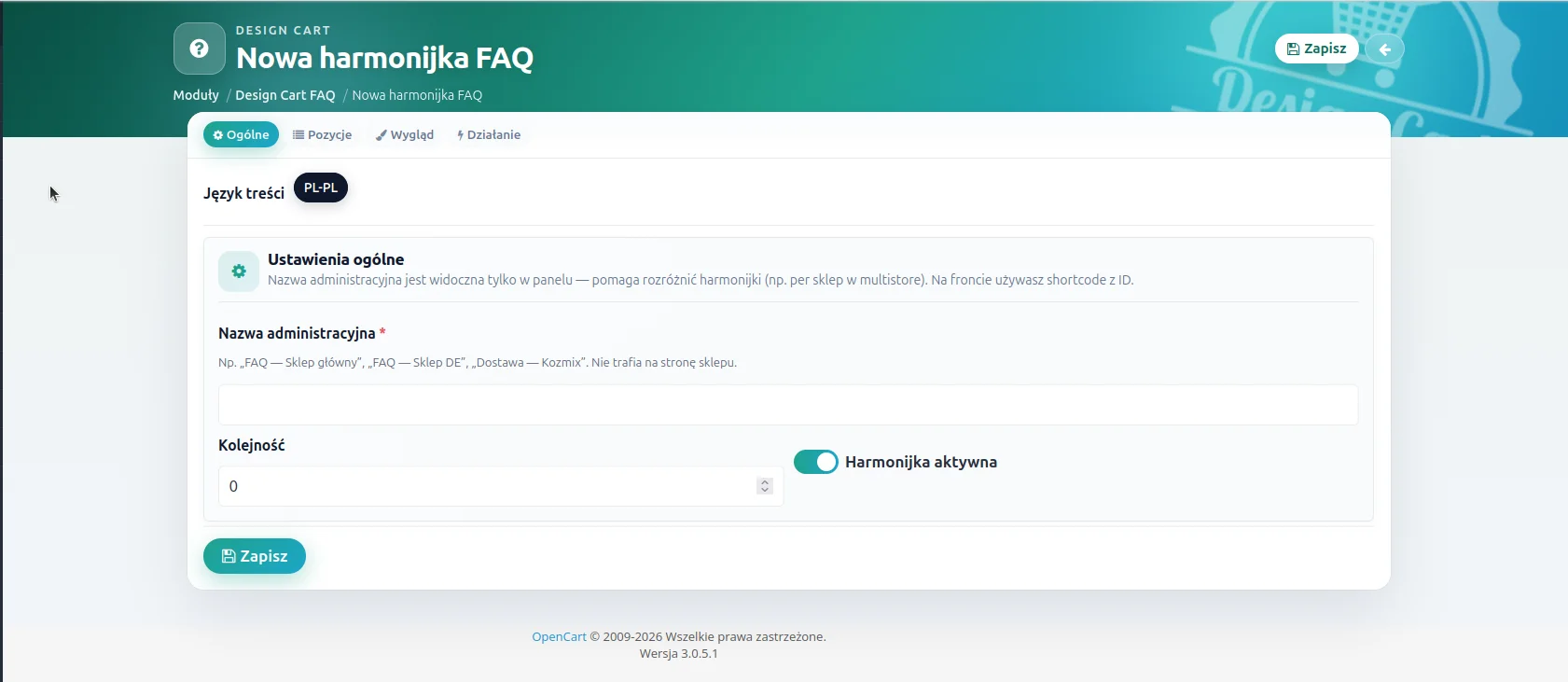Click the gear icon beside Ustawienia ogólne
Screen dimensions: 1568x682
[x=239, y=271]
